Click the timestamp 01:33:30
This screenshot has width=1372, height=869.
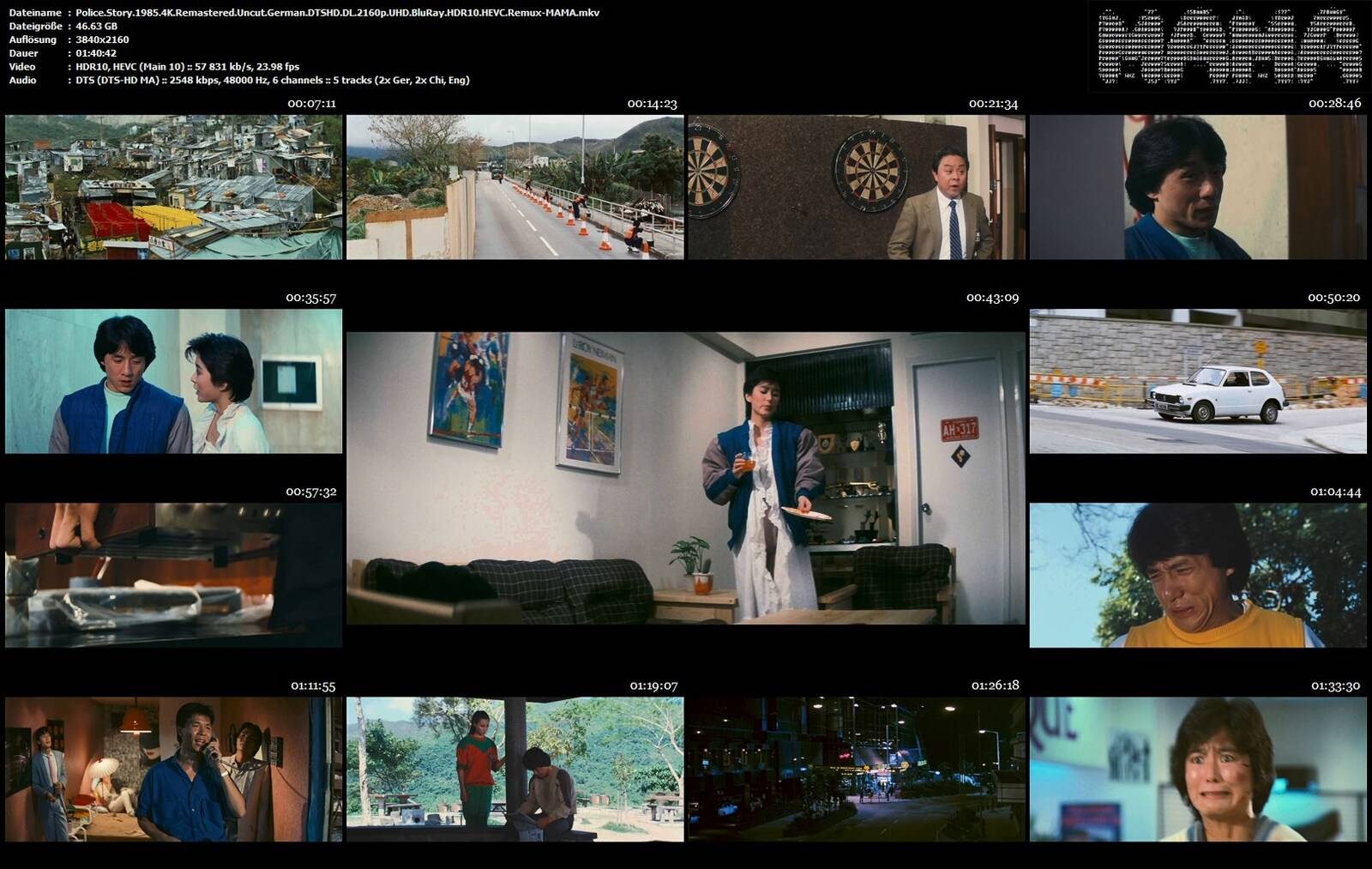click(1336, 685)
